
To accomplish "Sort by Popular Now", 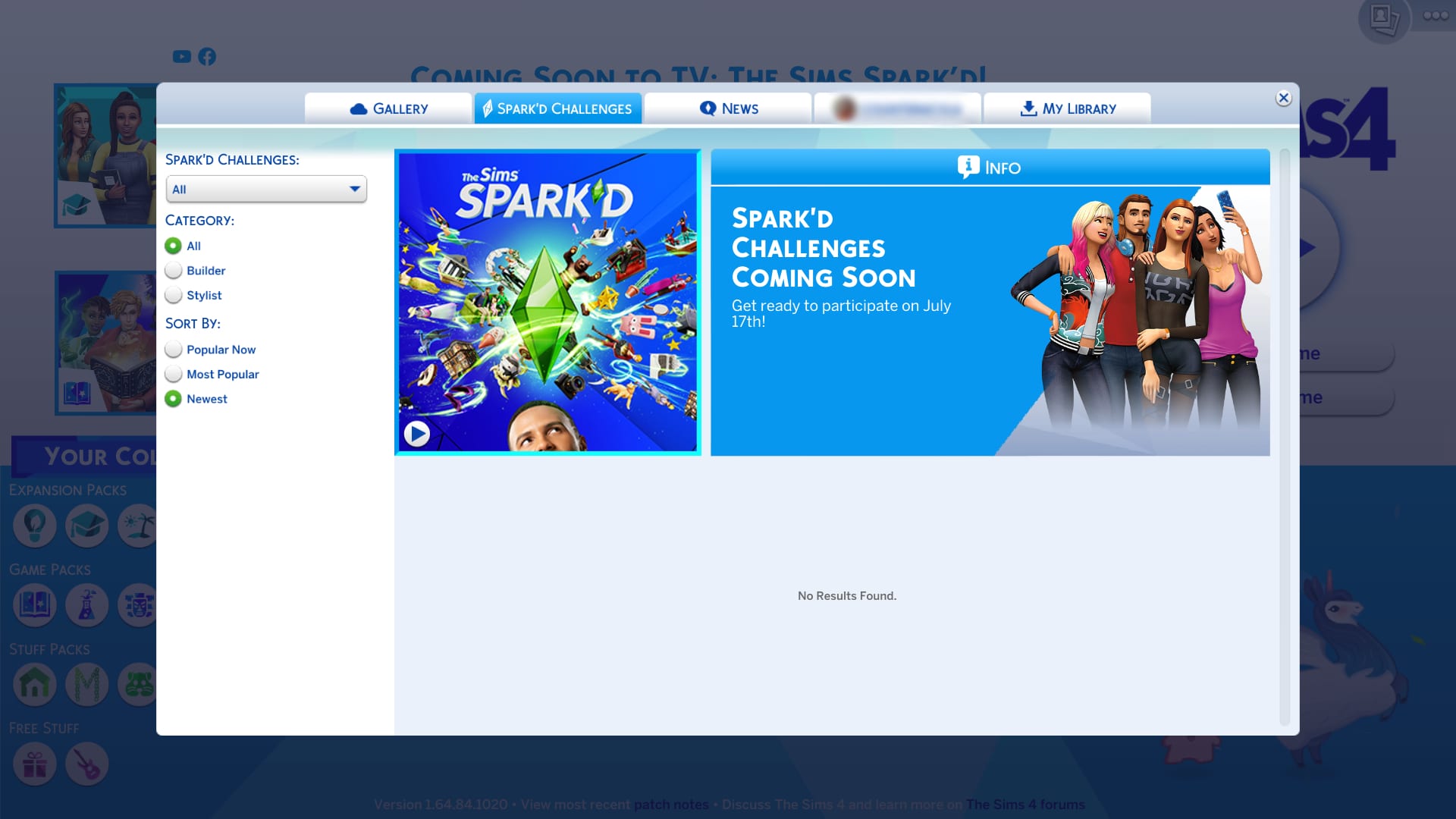I will 174,350.
